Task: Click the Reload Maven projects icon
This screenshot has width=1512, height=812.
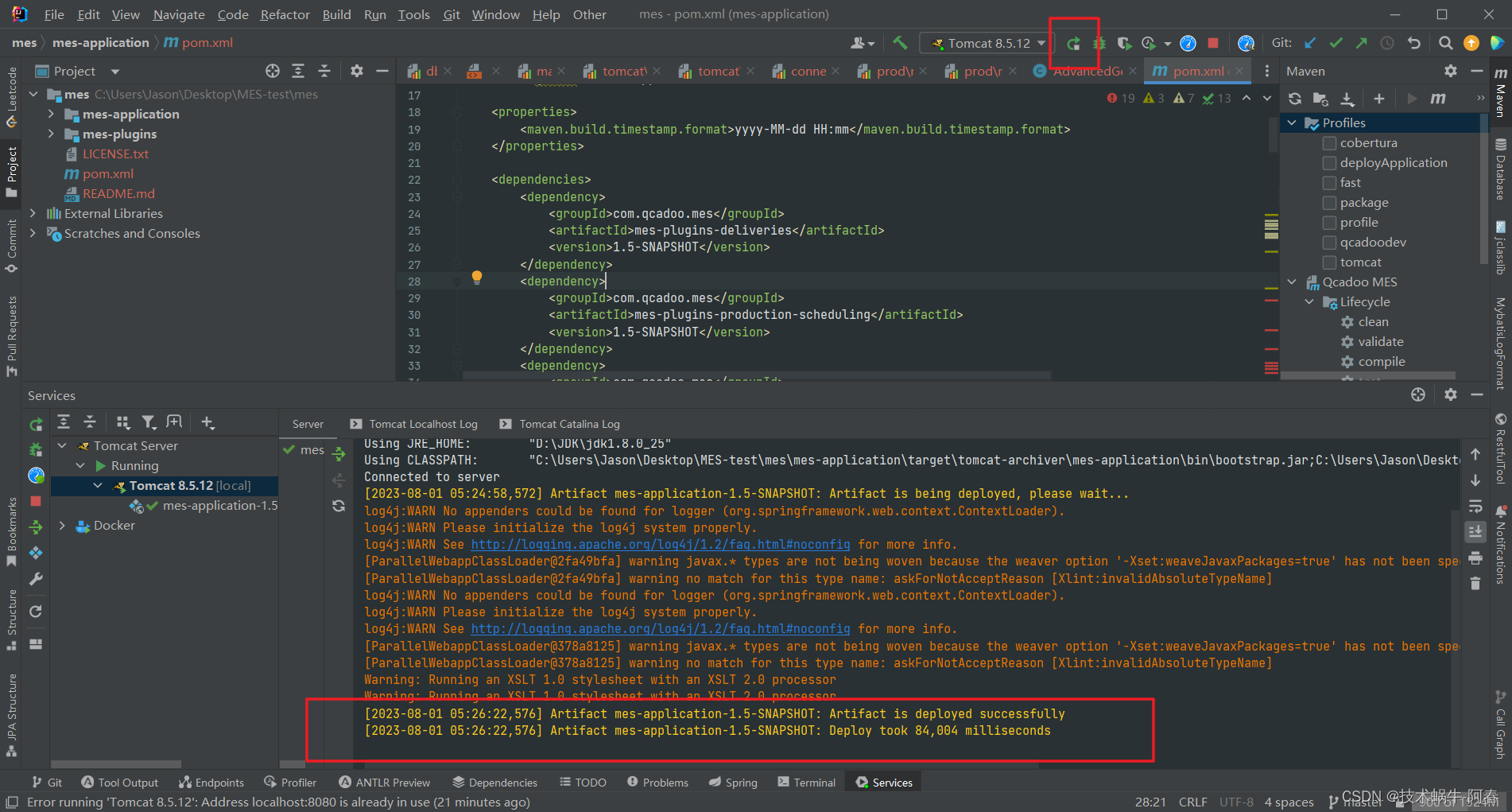Action: (x=1295, y=99)
